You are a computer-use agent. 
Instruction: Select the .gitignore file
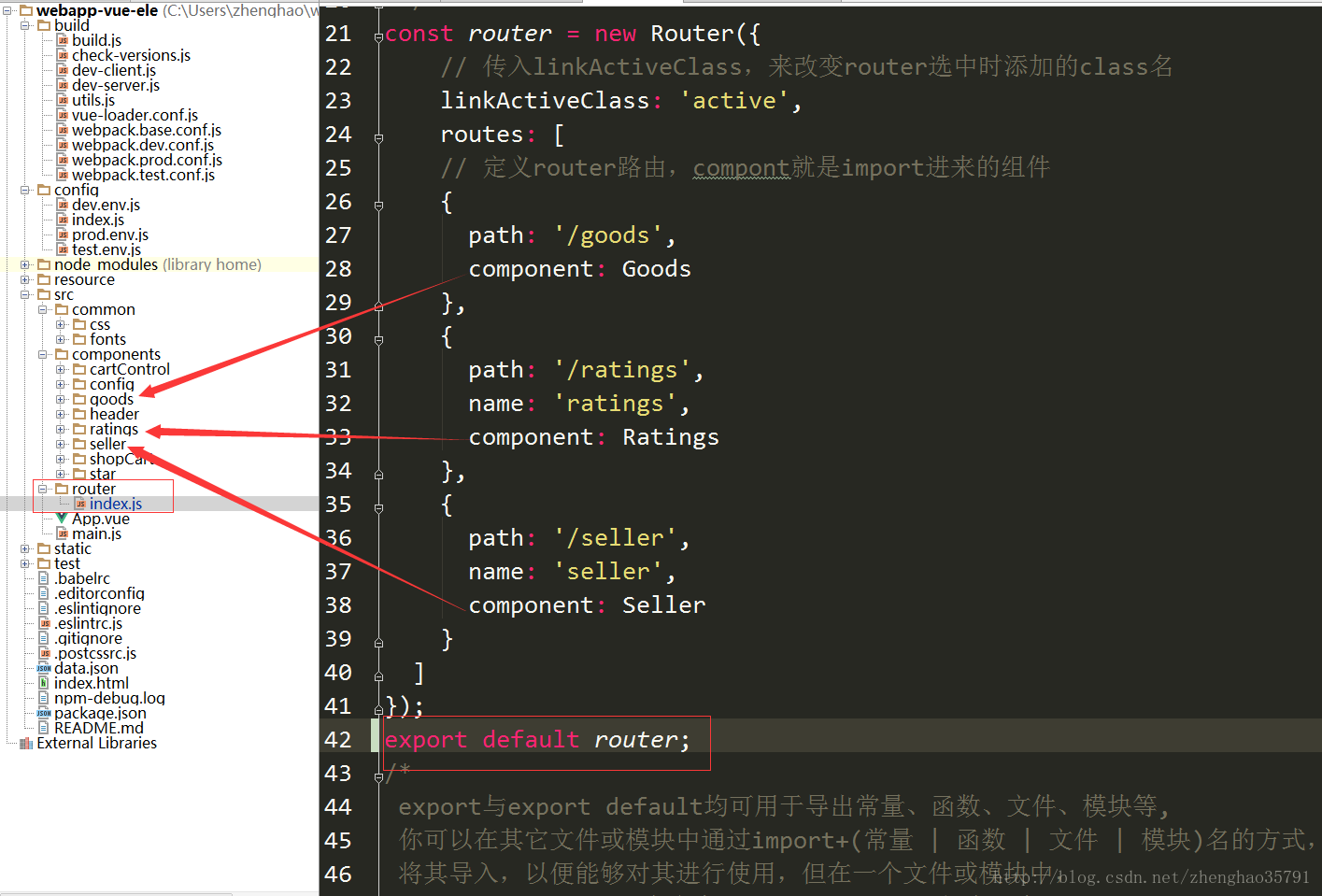(x=88, y=638)
